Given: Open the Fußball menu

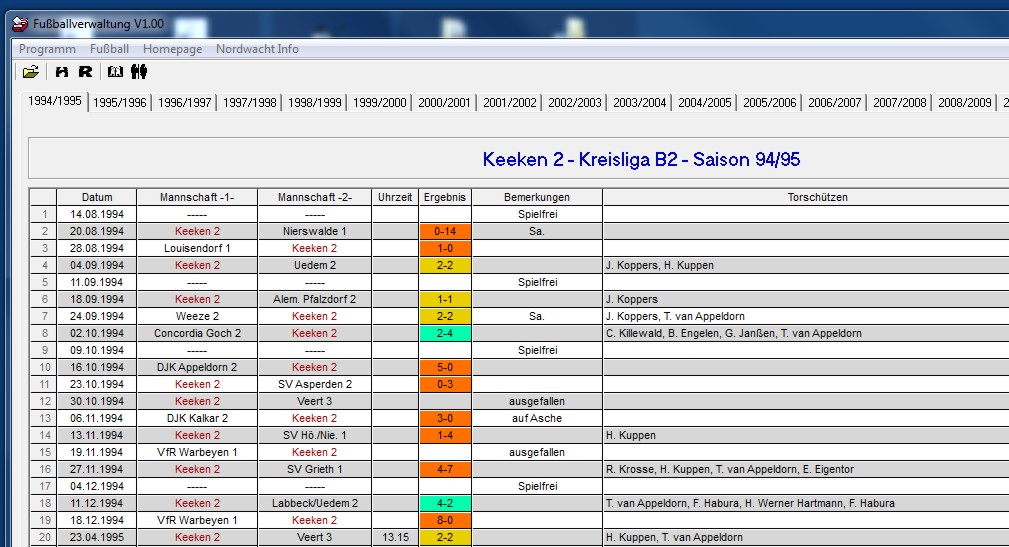Looking at the screenshot, I should point(109,49).
